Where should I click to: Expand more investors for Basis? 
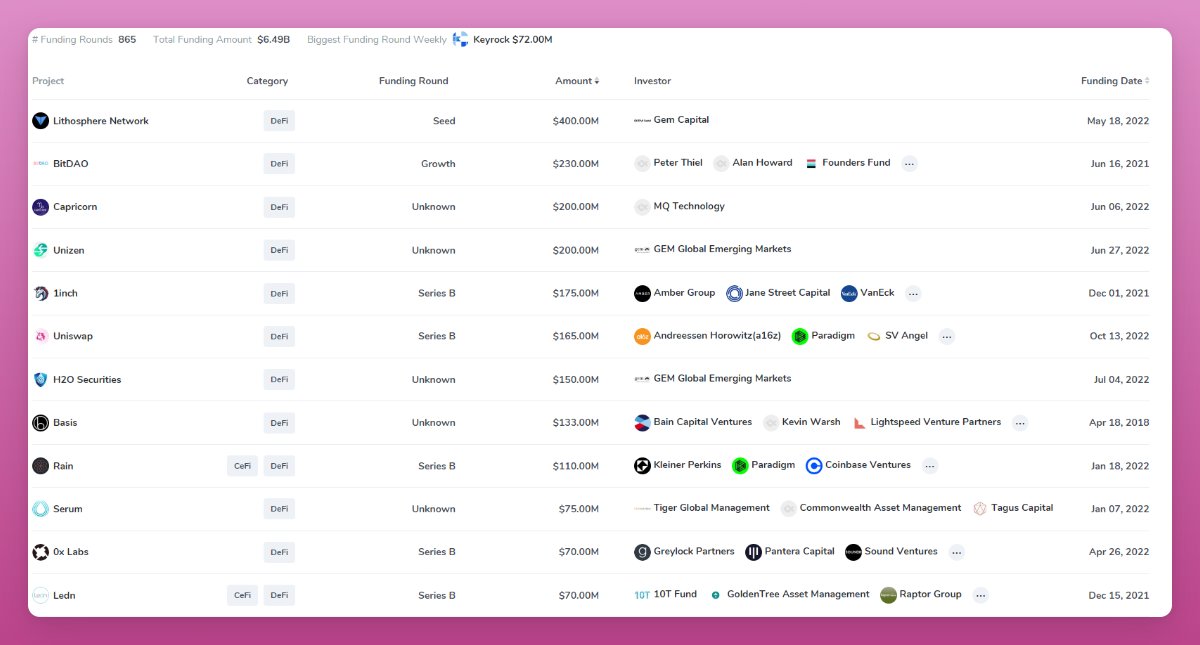[x=1020, y=423]
